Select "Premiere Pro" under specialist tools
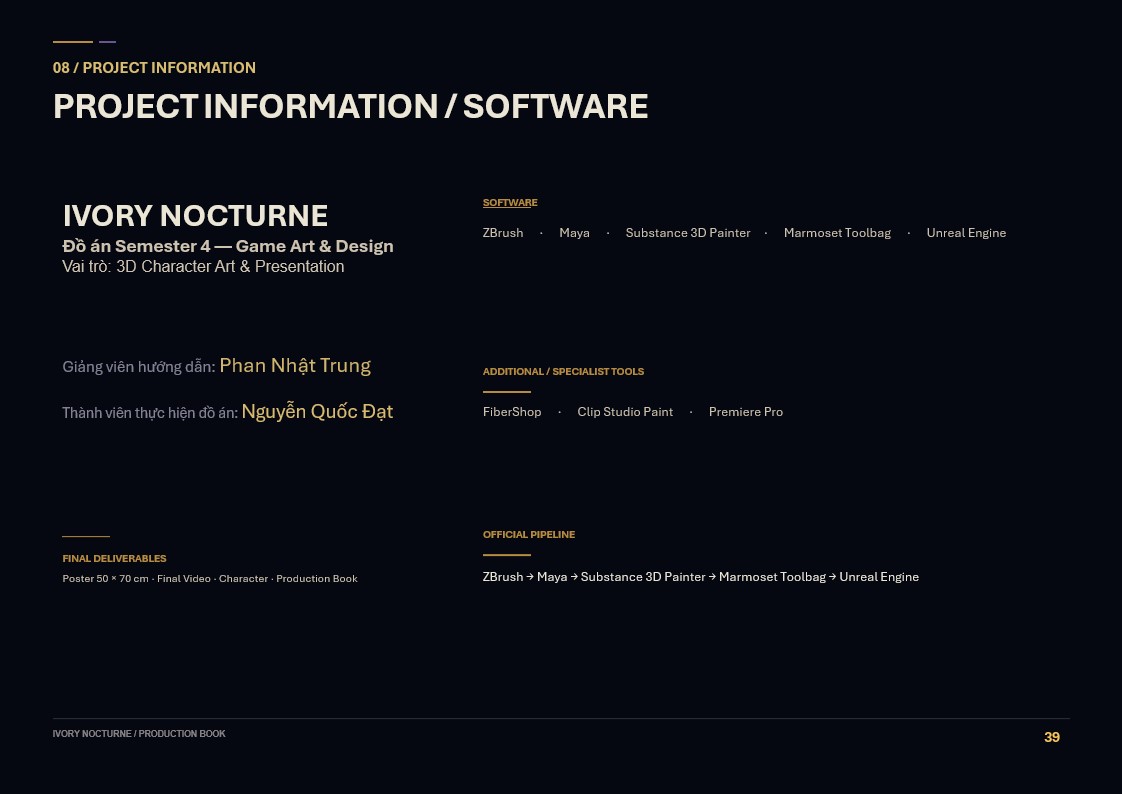The height and width of the screenshot is (794, 1122). (x=746, y=412)
